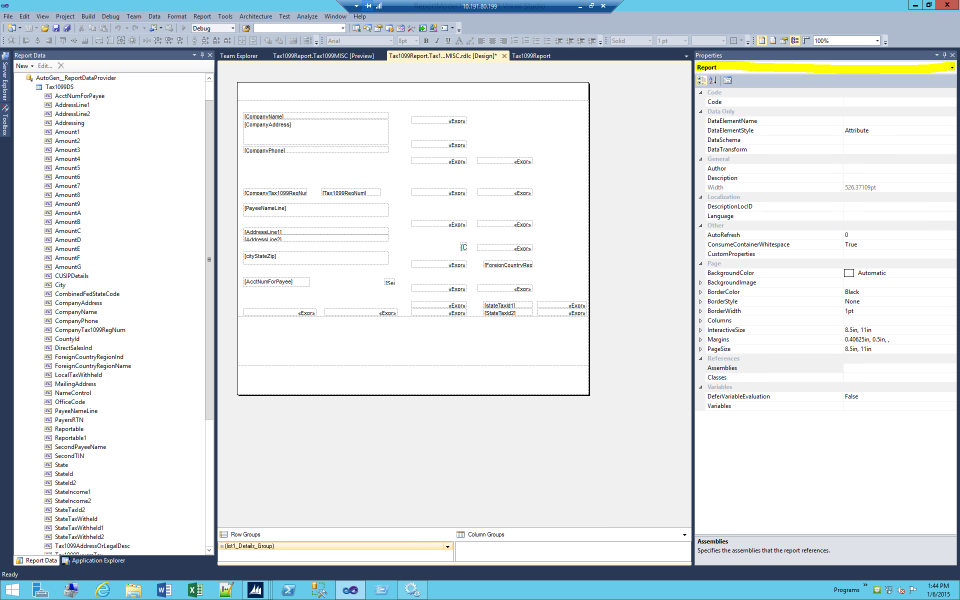The image size is (960, 600).
Task: Toggle Italic formatting in the toolbar
Action: click(x=437, y=41)
